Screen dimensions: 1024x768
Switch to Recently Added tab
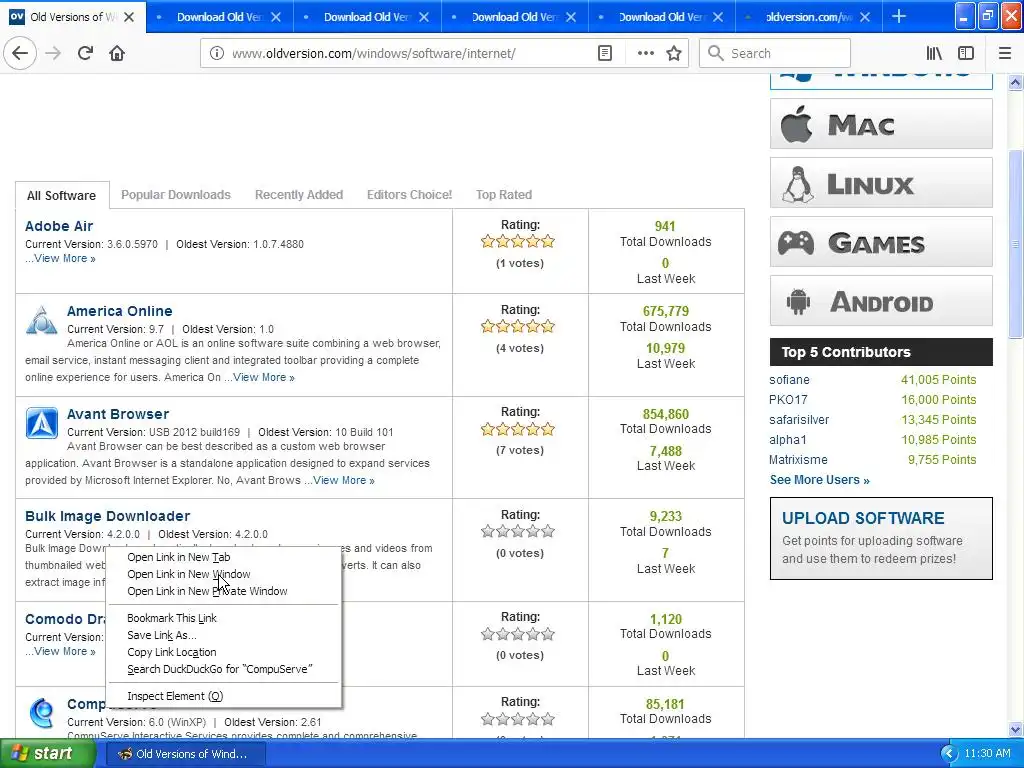[298, 195]
